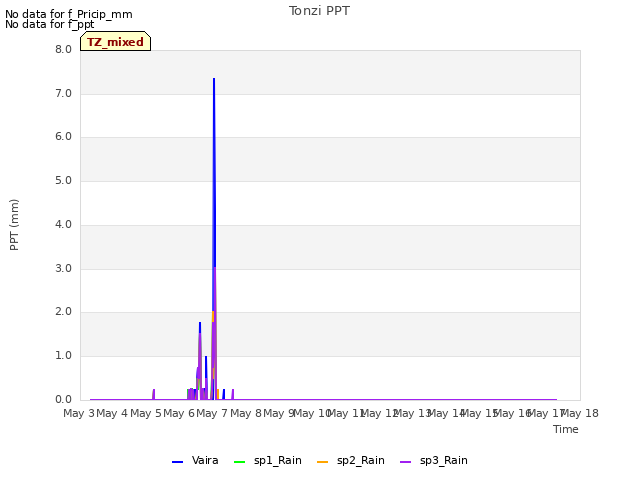The height and width of the screenshot is (480, 640).
Task: Click the May 7 x-axis tick label
Action: [212, 413]
